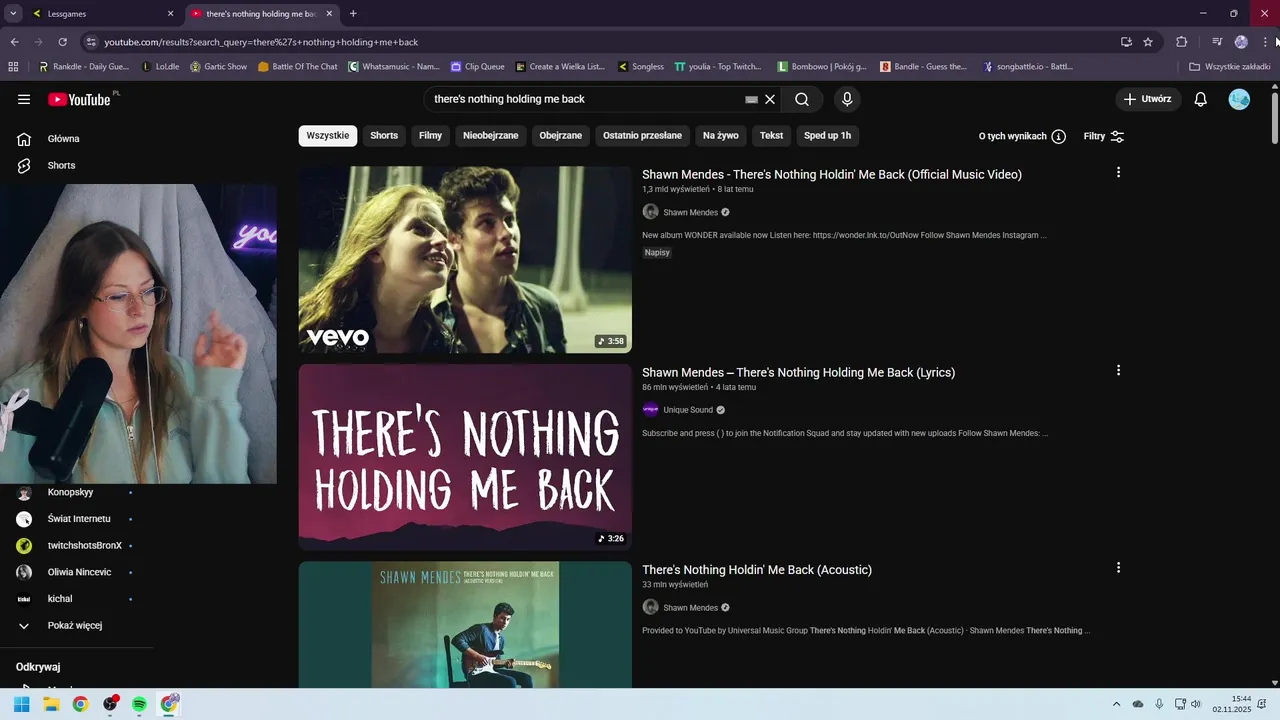Open There's Nothing Holdin' Me Back (Acoustic) title
The width and height of the screenshot is (1280, 720).
(x=757, y=570)
